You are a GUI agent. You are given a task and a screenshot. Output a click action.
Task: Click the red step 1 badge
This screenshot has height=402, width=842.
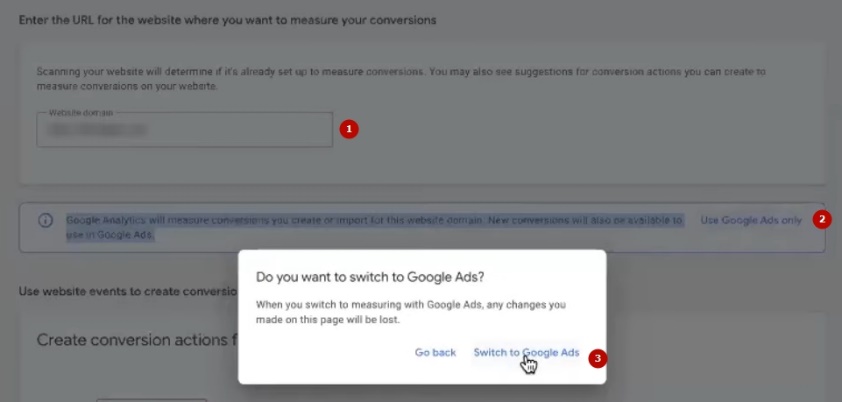coord(348,129)
